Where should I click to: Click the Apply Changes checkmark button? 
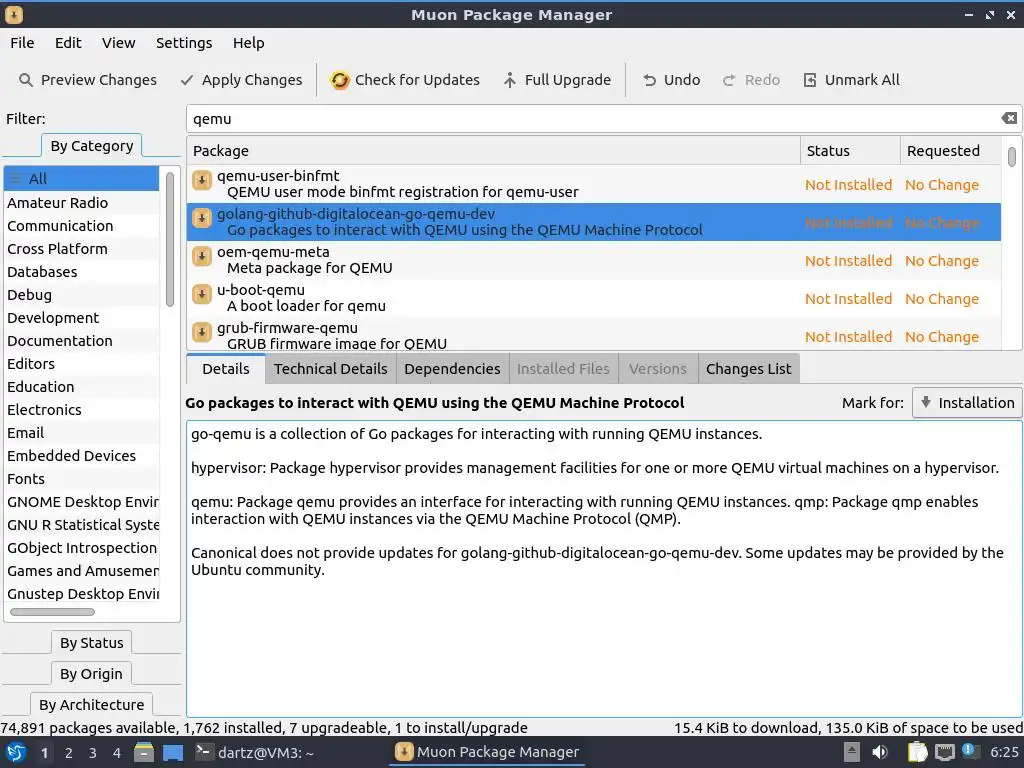242,80
